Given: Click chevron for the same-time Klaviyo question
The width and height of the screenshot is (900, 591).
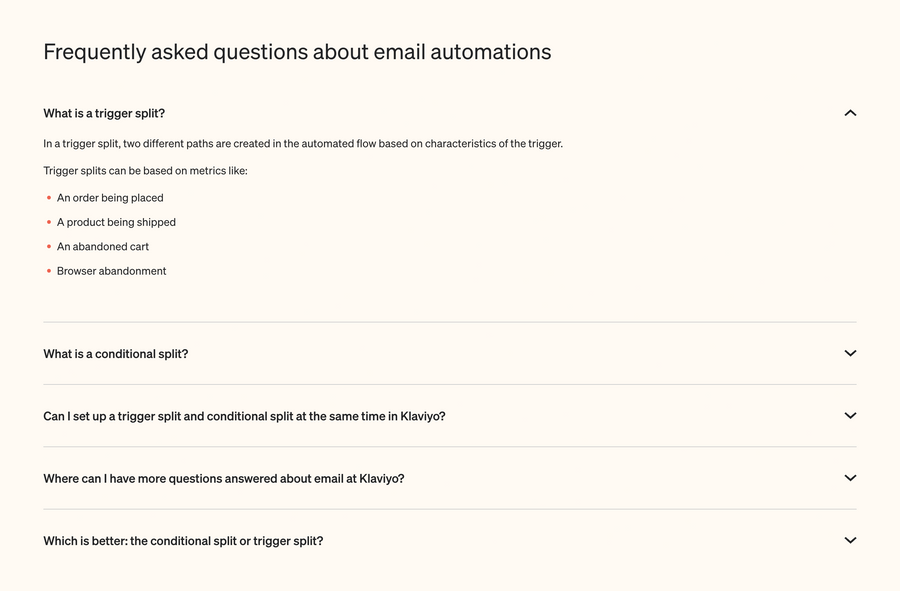Looking at the screenshot, I should [x=850, y=415].
